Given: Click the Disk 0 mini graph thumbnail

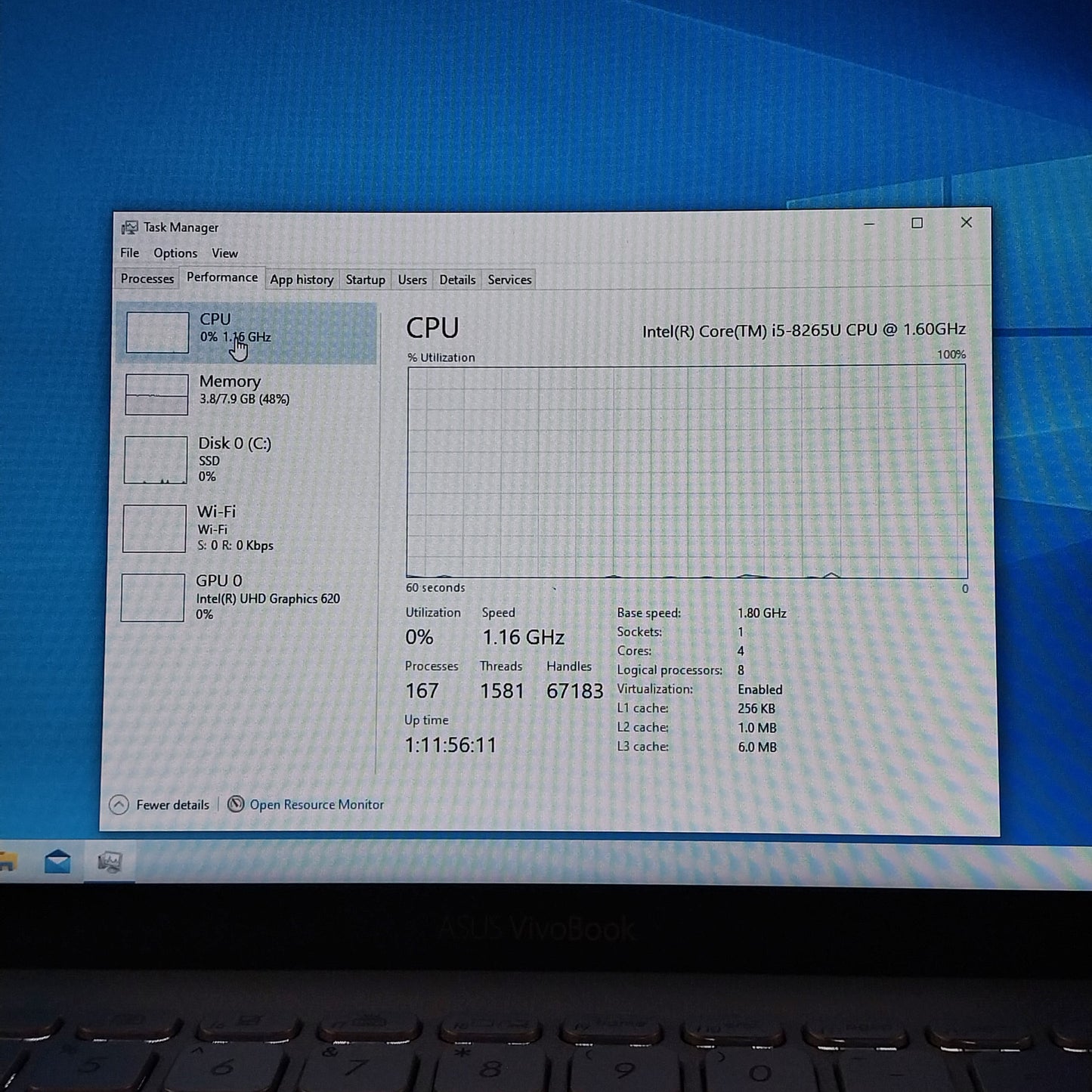Looking at the screenshot, I should [x=156, y=459].
